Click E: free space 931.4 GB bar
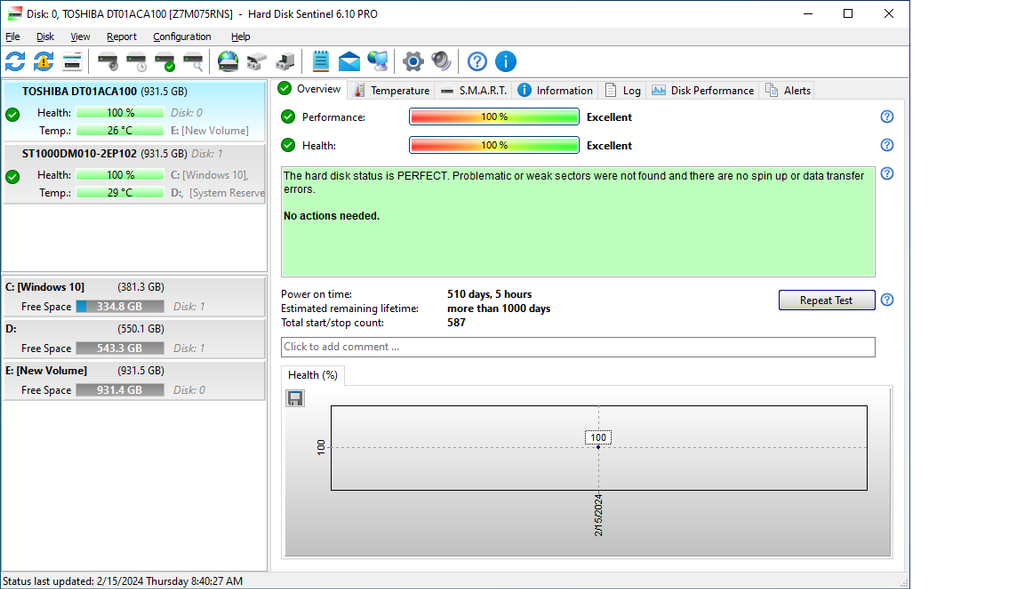 (x=120, y=390)
